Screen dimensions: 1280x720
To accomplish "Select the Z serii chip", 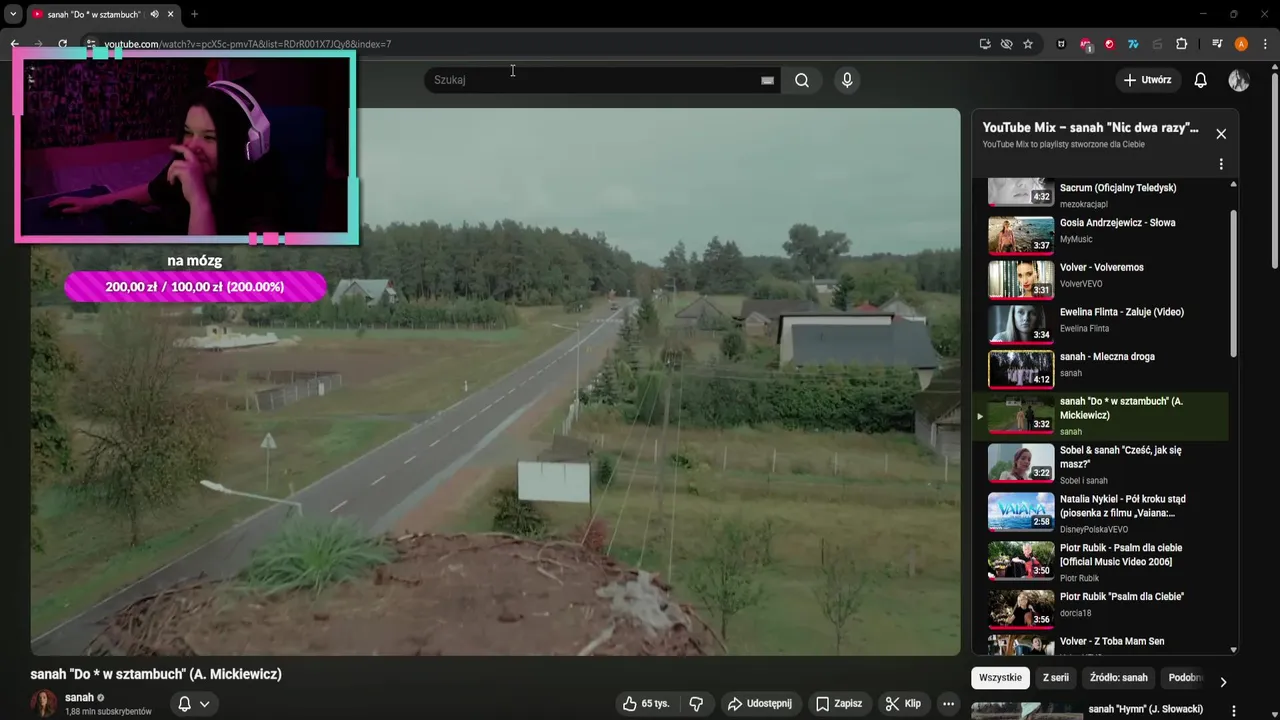I will point(1056,677).
